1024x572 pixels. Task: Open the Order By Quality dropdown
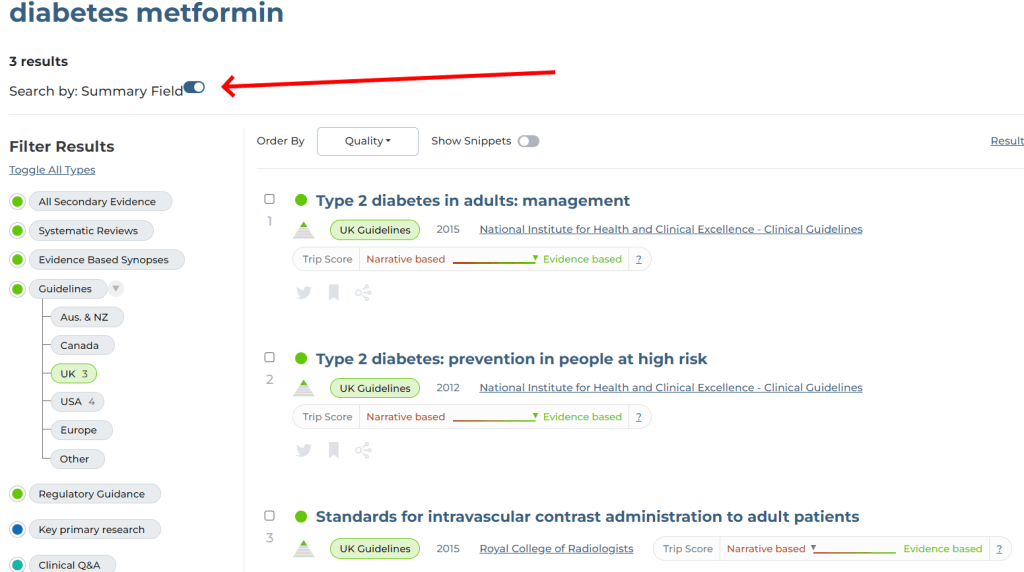(x=367, y=141)
